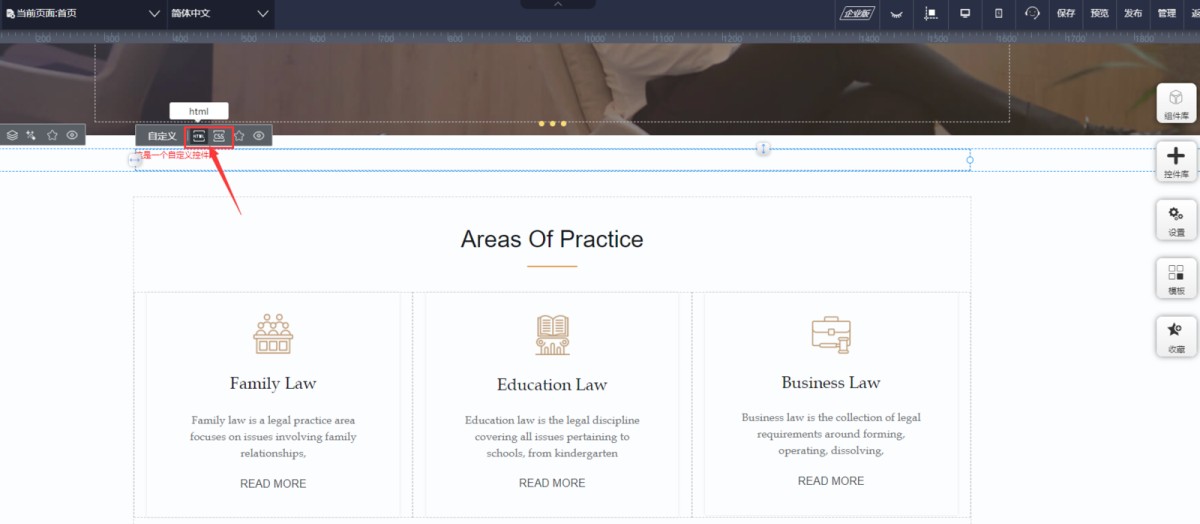The width and height of the screenshot is (1200, 524).
Task: Open the 组件库 component library panel
Action: pyautogui.click(x=1176, y=104)
